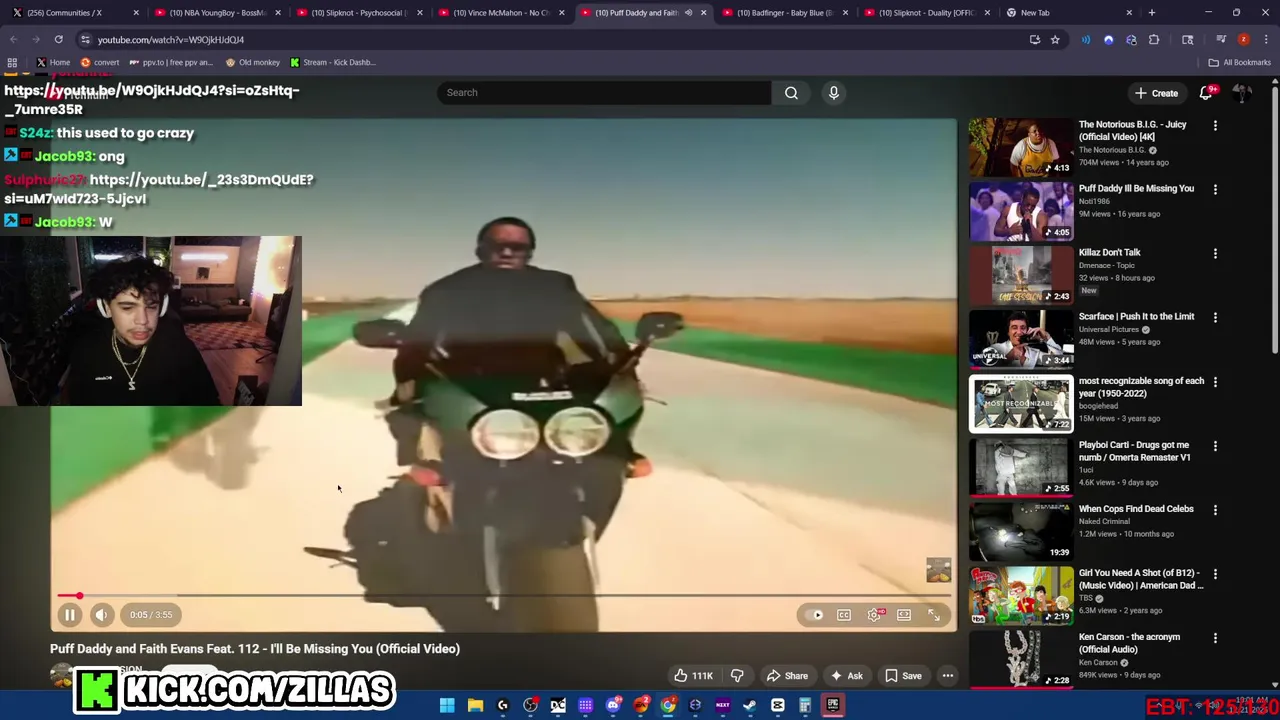Open Ken Carson - the acronym video title

point(1129,643)
